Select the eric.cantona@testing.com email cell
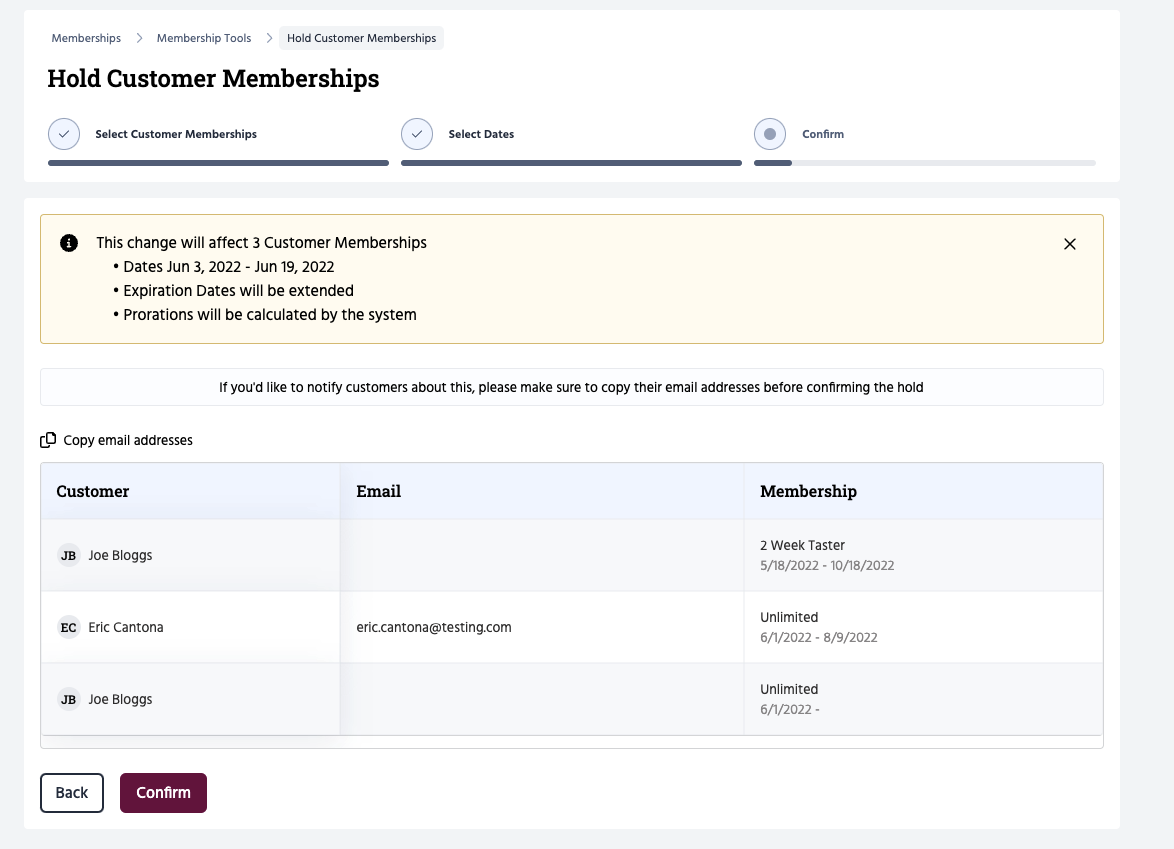Image resolution: width=1174 pixels, height=849 pixels. 434,627
